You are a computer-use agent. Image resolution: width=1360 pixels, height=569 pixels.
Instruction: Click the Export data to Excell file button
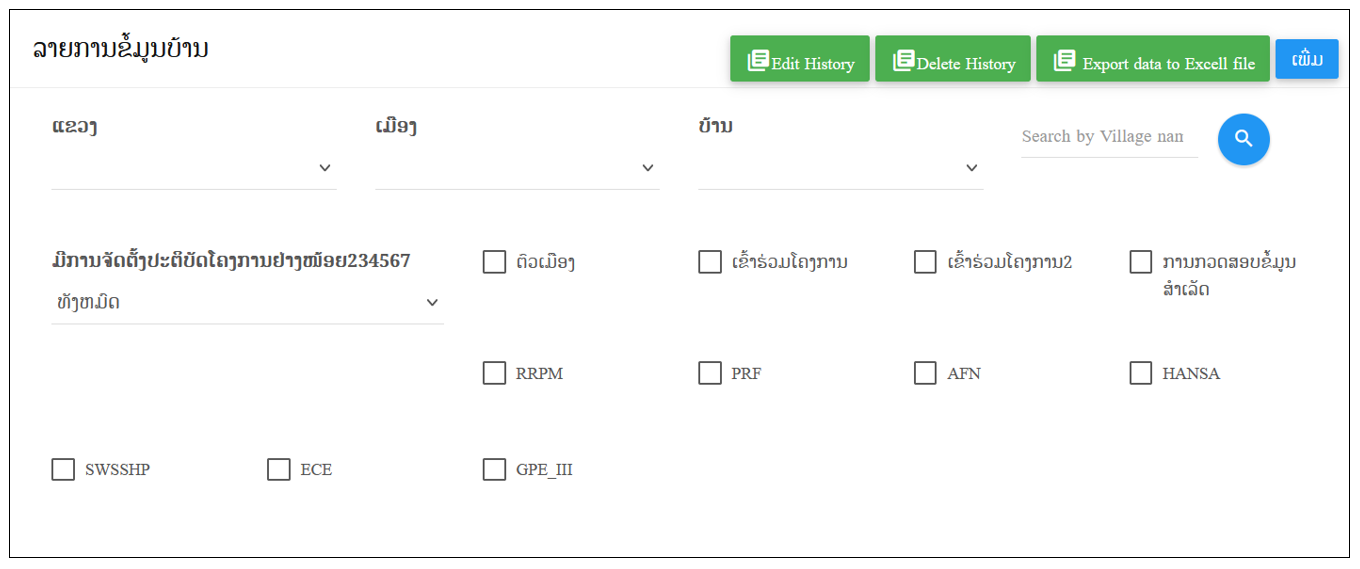coord(1153,59)
